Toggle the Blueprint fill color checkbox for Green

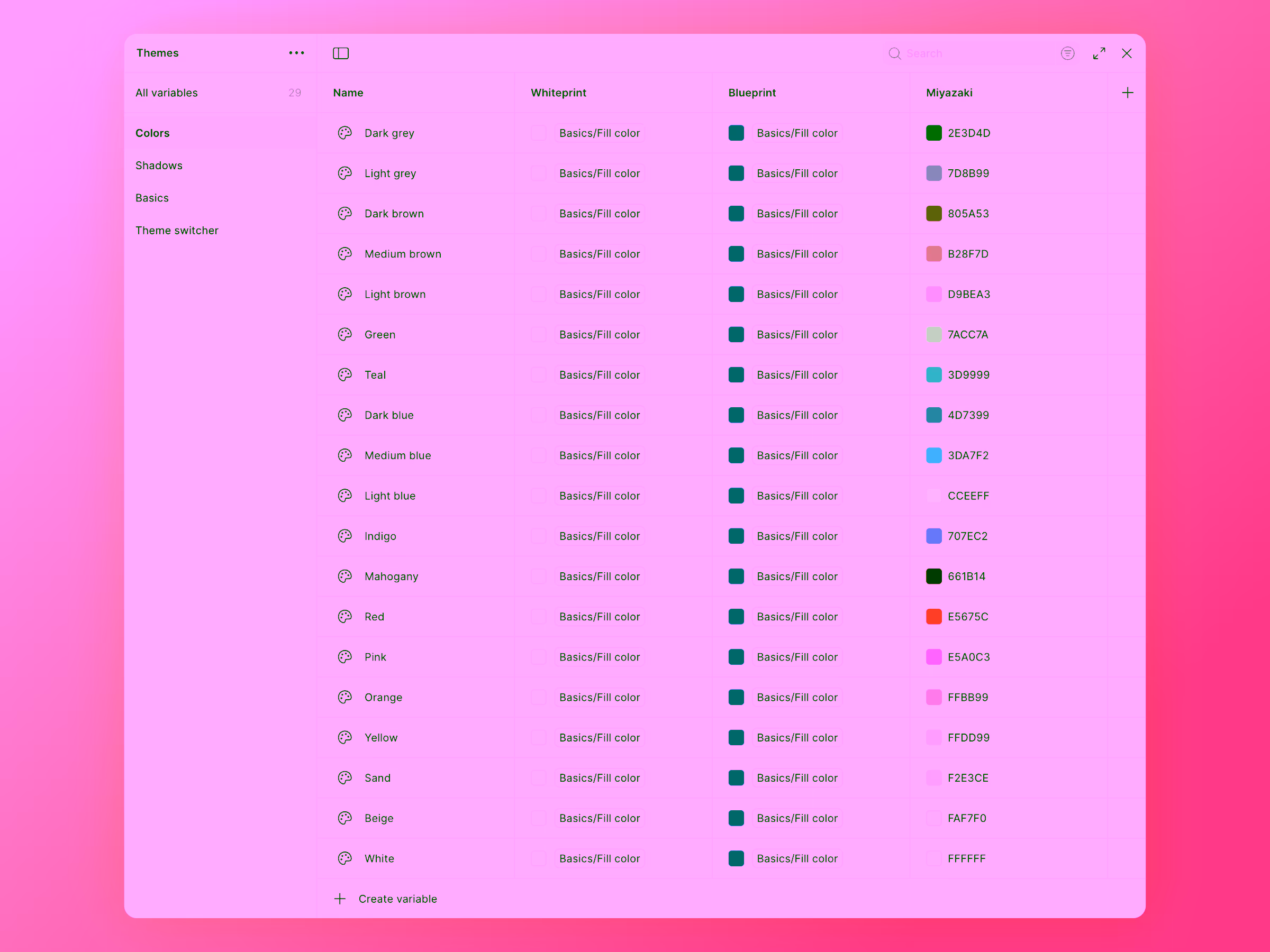pyautogui.click(x=736, y=335)
